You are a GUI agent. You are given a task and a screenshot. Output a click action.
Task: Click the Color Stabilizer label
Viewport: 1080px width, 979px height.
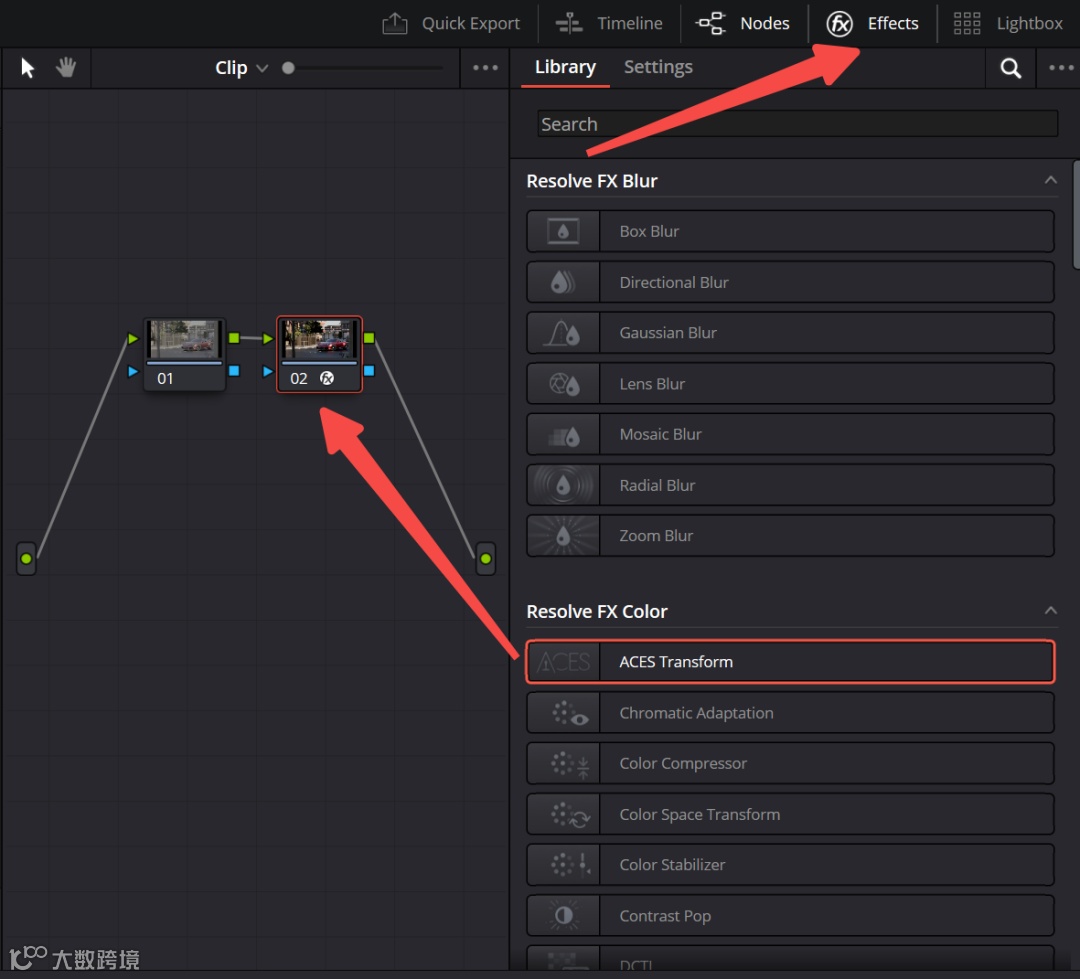coord(672,865)
